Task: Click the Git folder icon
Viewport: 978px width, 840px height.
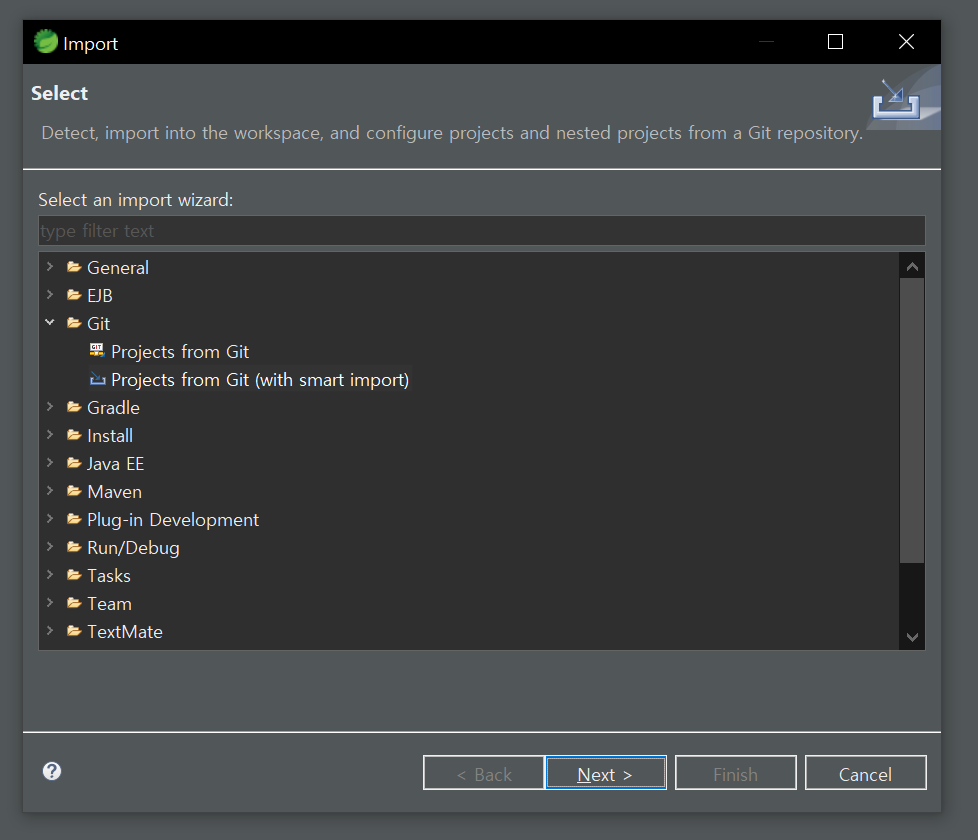Action: (x=74, y=323)
